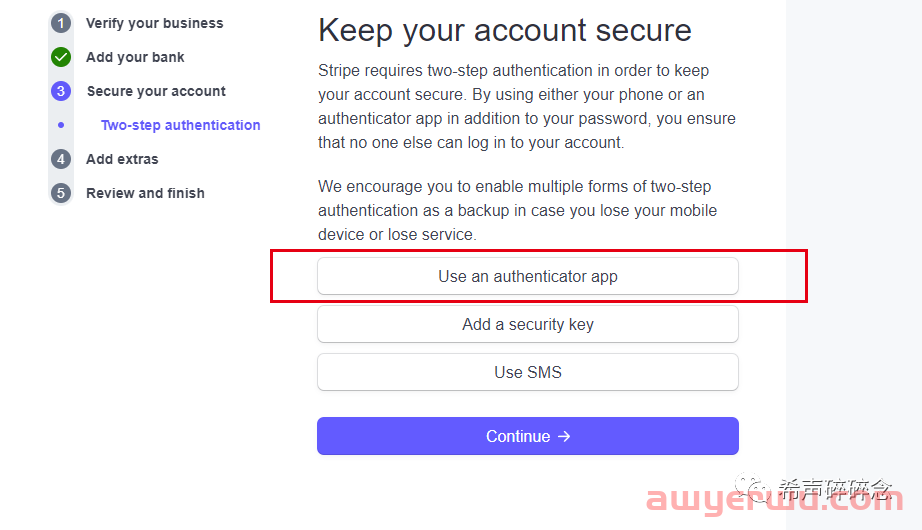The width and height of the screenshot is (922, 530).
Task: Select the Secure your account step
Action: pos(156,91)
